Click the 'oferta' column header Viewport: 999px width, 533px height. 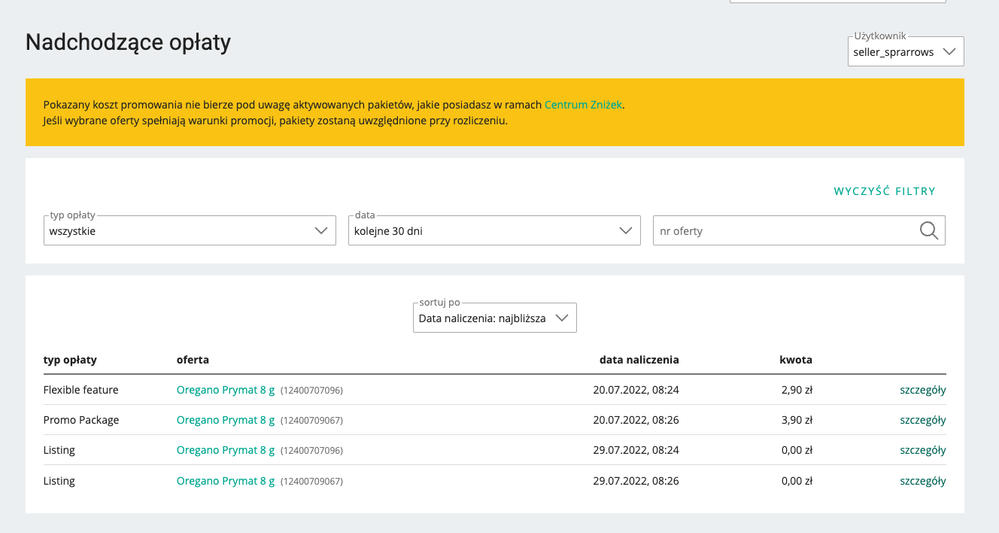(x=192, y=360)
